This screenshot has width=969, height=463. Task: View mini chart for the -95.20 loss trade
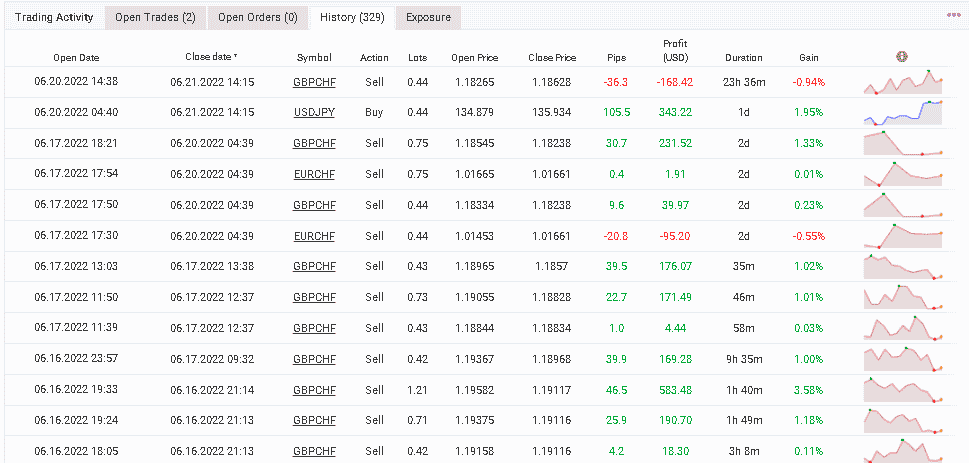903,236
